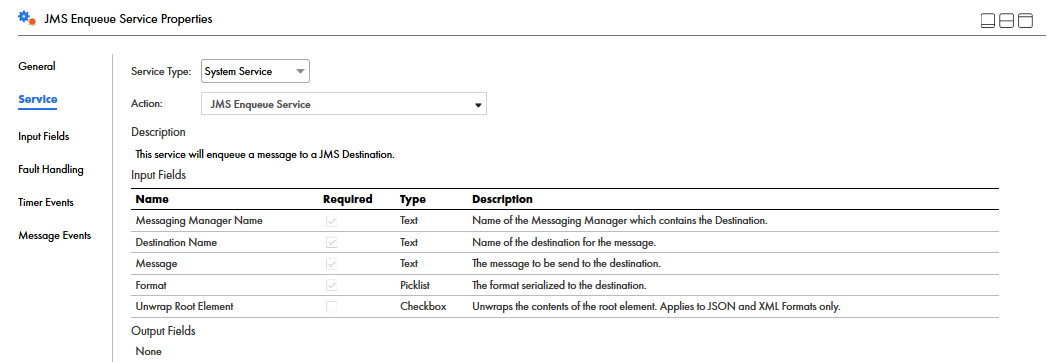Open the Service Type dropdown
Screen dimensions: 1047x362
255,71
